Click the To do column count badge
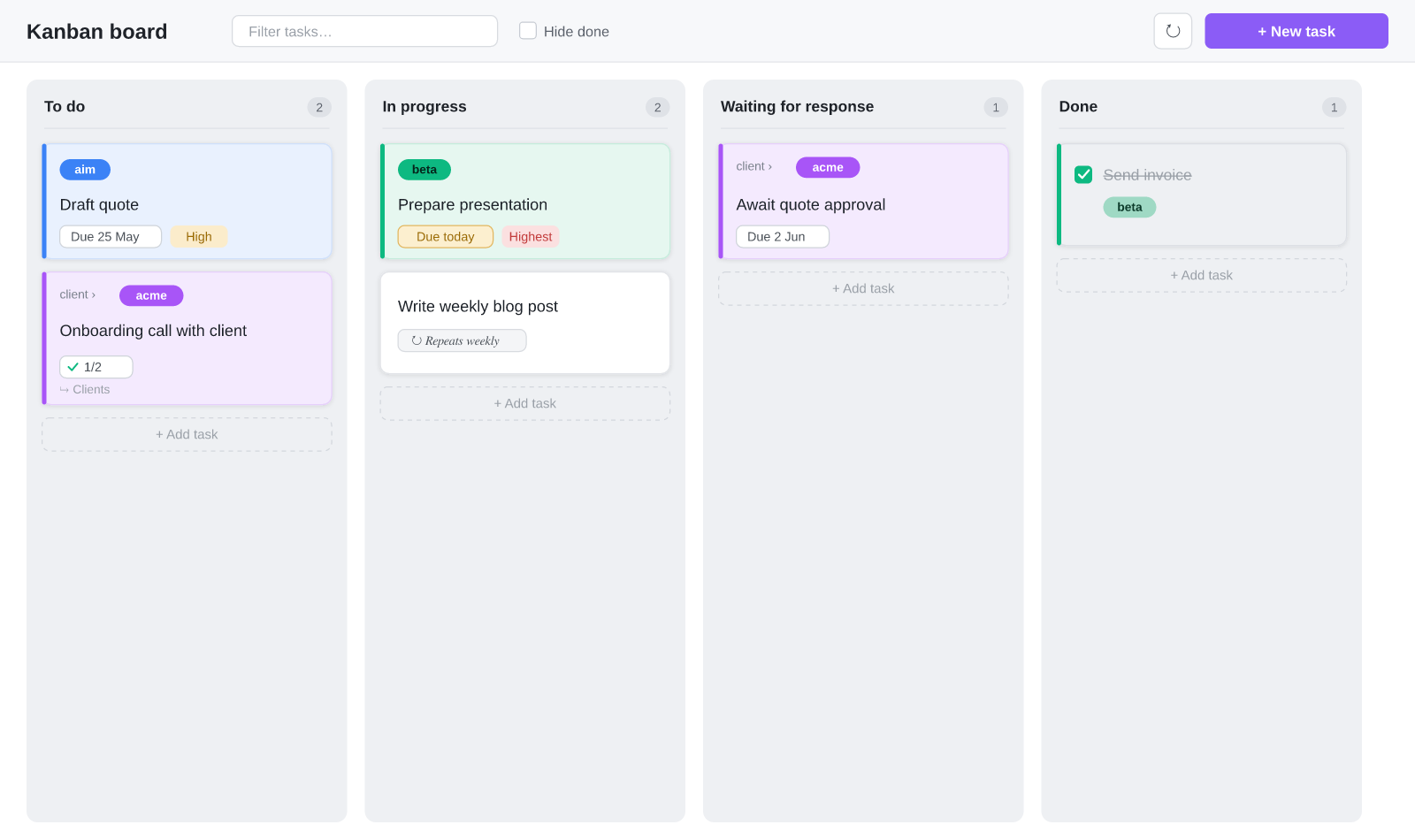The height and width of the screenshot is (840, 1415). (x=319, y=107)
